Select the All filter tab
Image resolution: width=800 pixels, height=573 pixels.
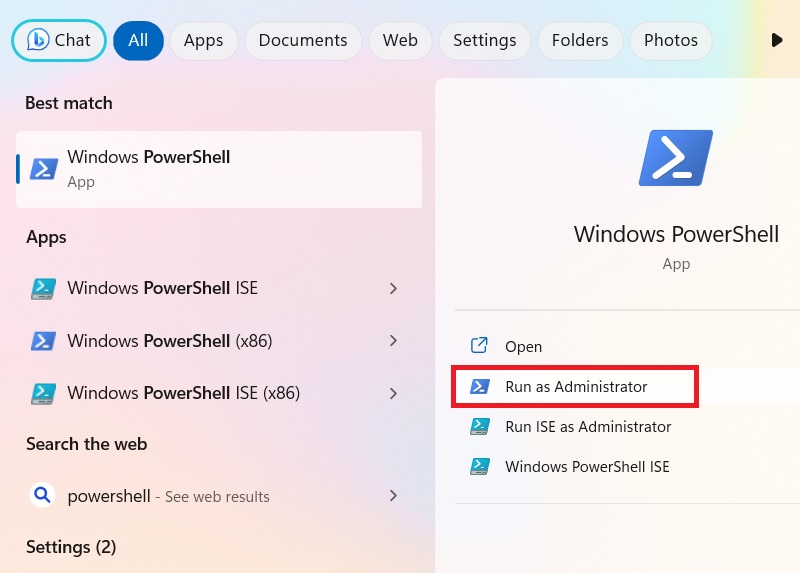[x=138, y=40]
